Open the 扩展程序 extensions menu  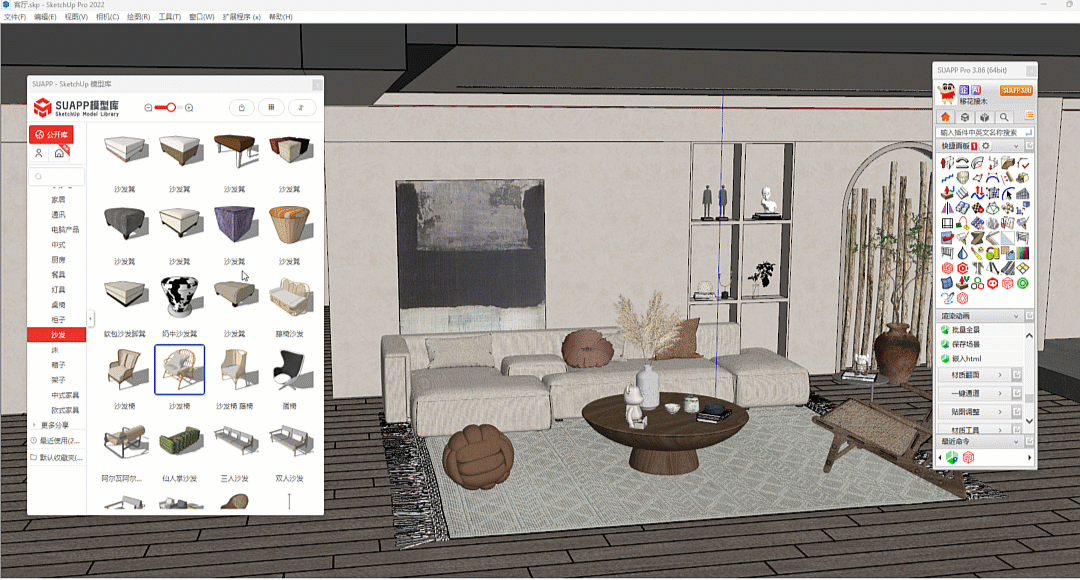coord(241,17)
